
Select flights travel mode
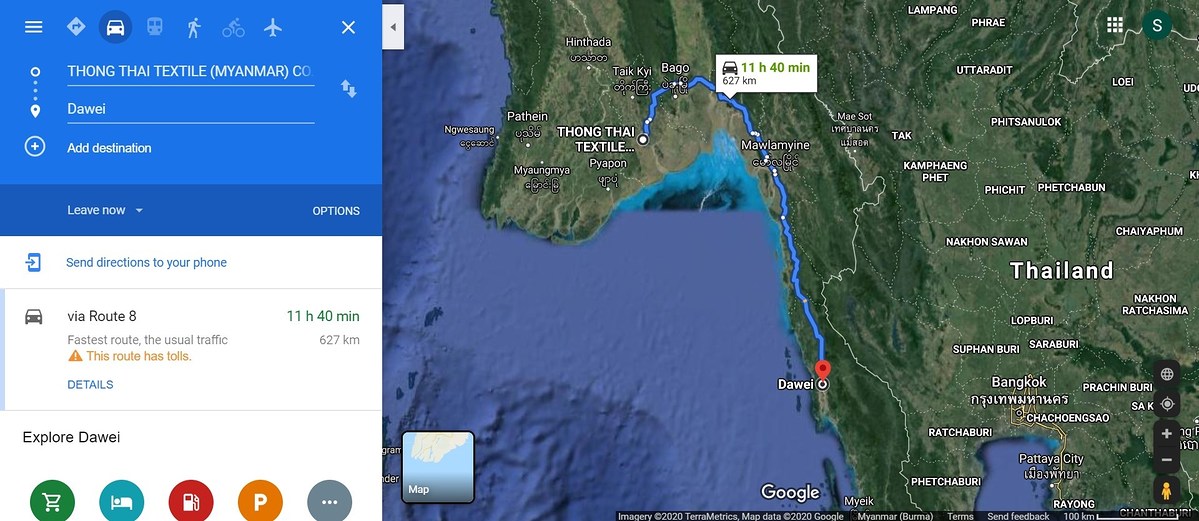pyautogui.click(x=273, y=28)
